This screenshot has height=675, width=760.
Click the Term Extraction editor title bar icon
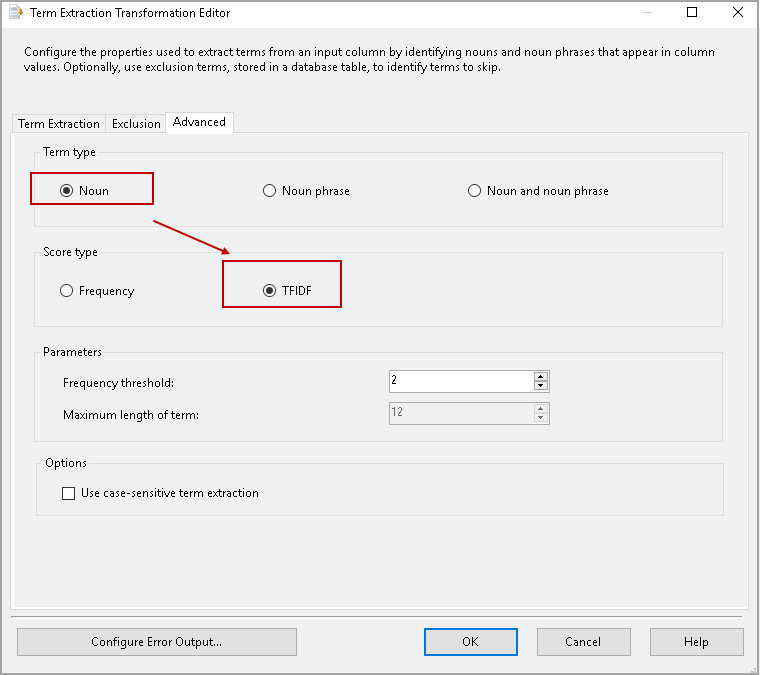16,13
